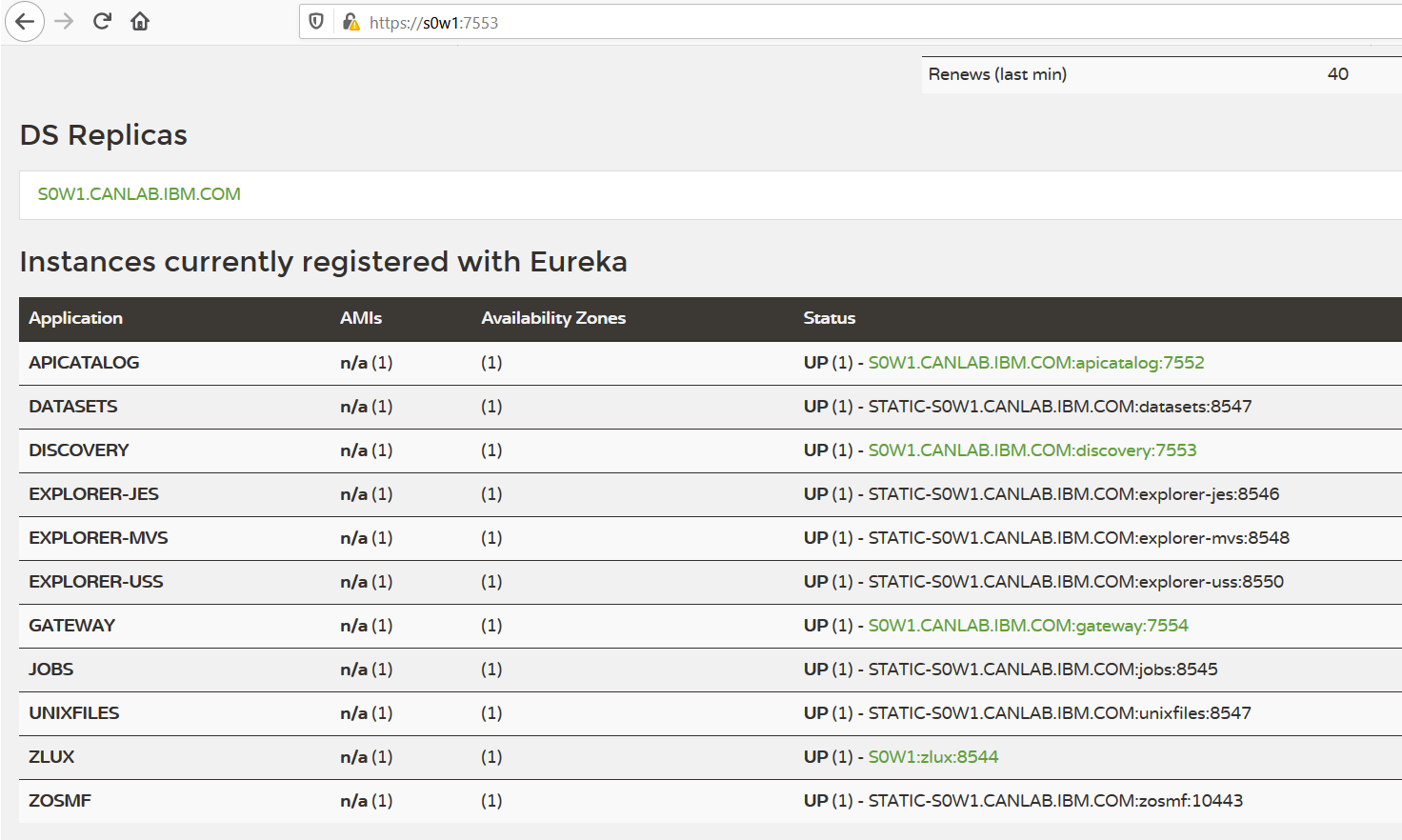Viewport: 1402px width, 840px height.
Task: Click the Renews (last min) label
Action: (997, 74)
